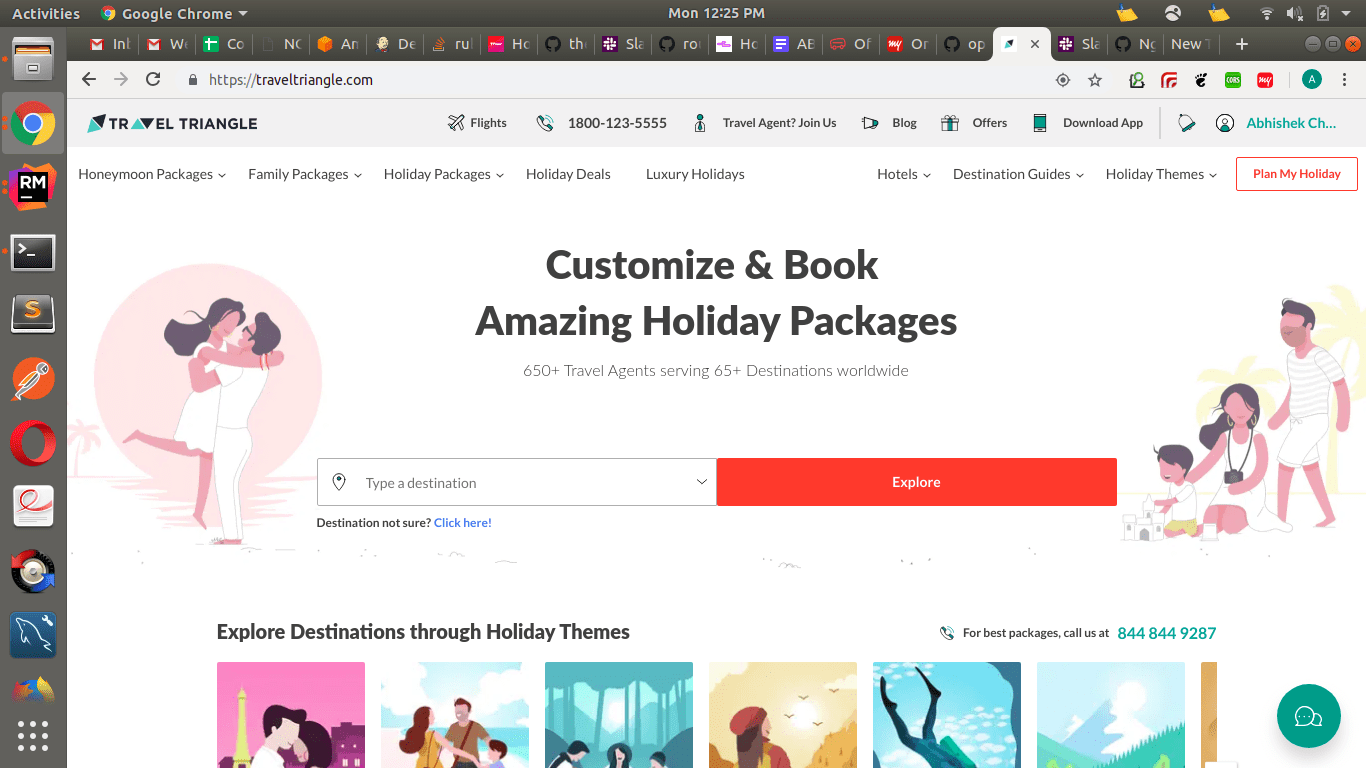Click the user profile avatar icon
Viewport: 1366px width, 768px height.
click(x=1225, y=123)
